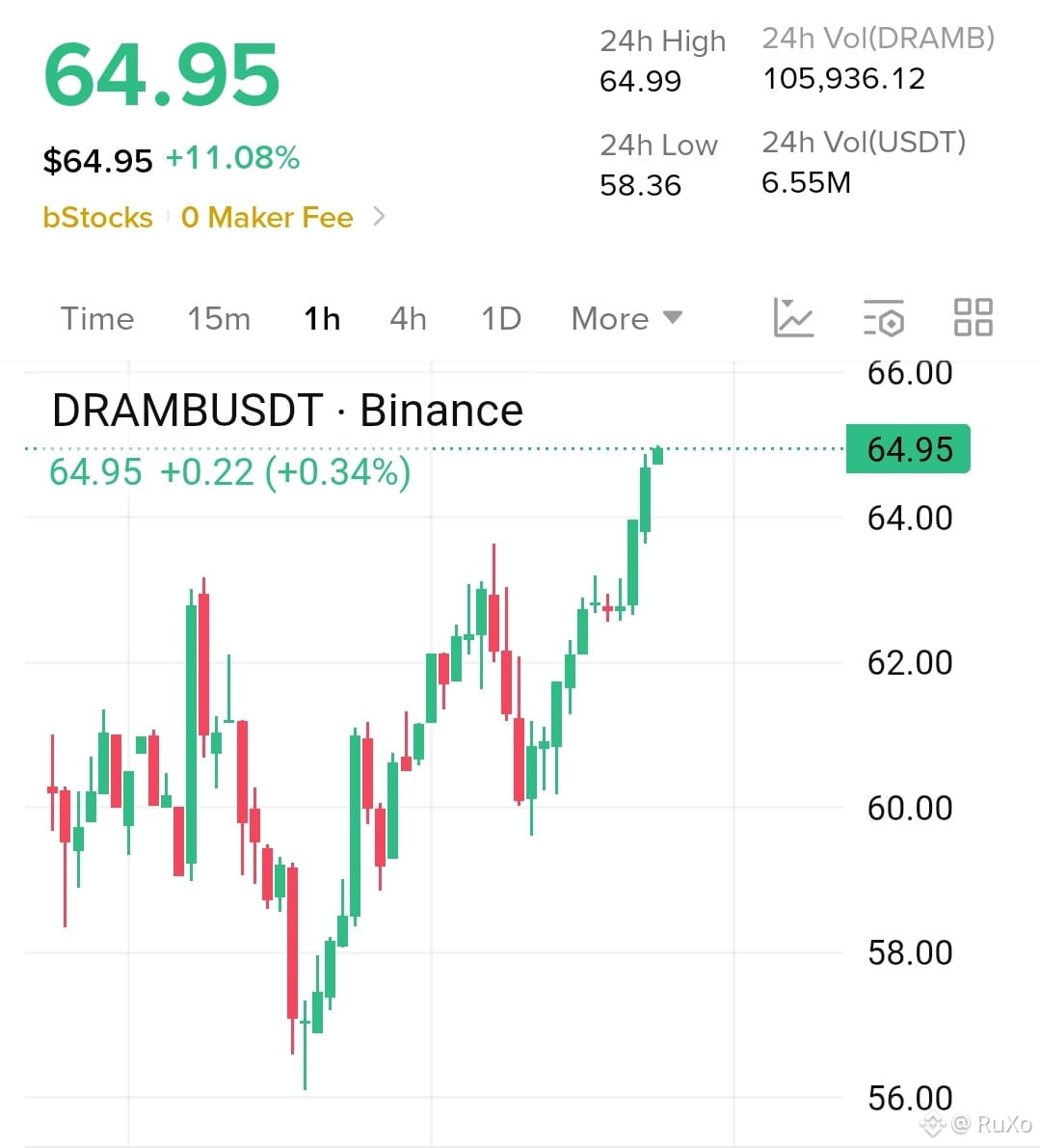This screenshot has width=1040, height=1148.
Task: Click the +0.22 (+0.34%) chart legend
Action: [x=285, y=471]
